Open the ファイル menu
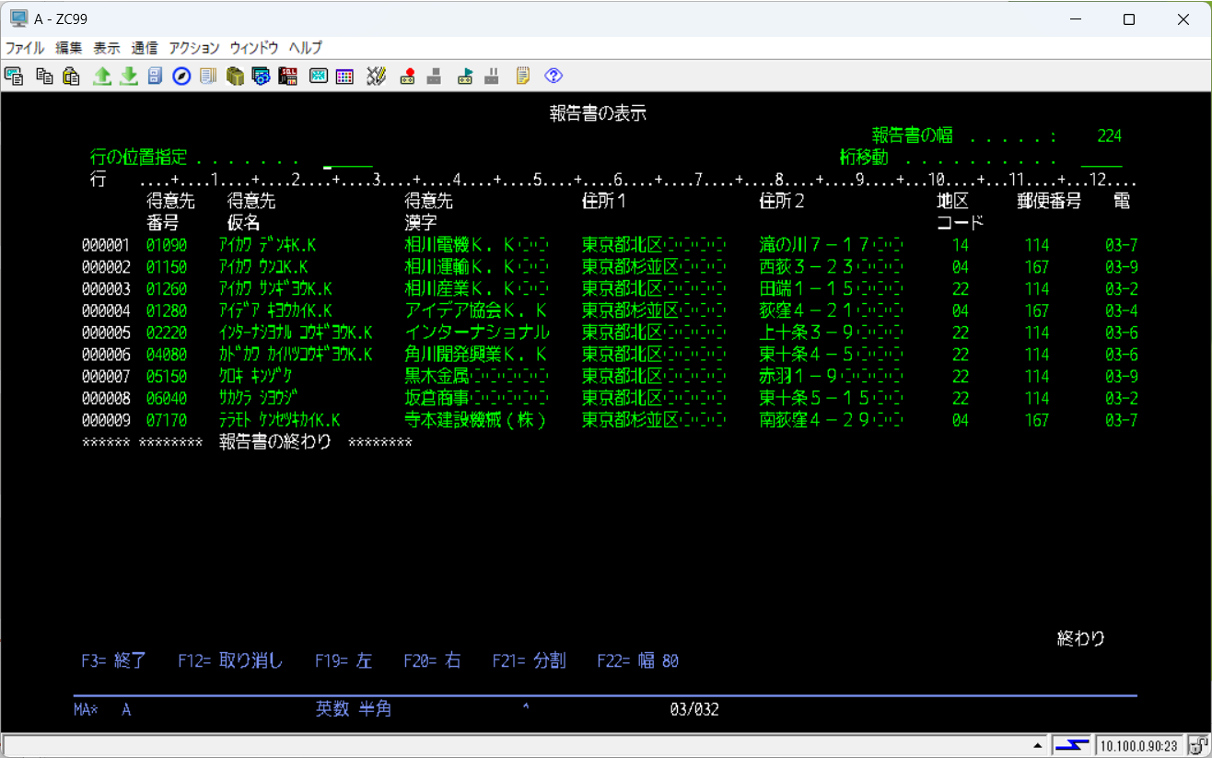This screenshot has width=1212, height=758. coord(25,48)
